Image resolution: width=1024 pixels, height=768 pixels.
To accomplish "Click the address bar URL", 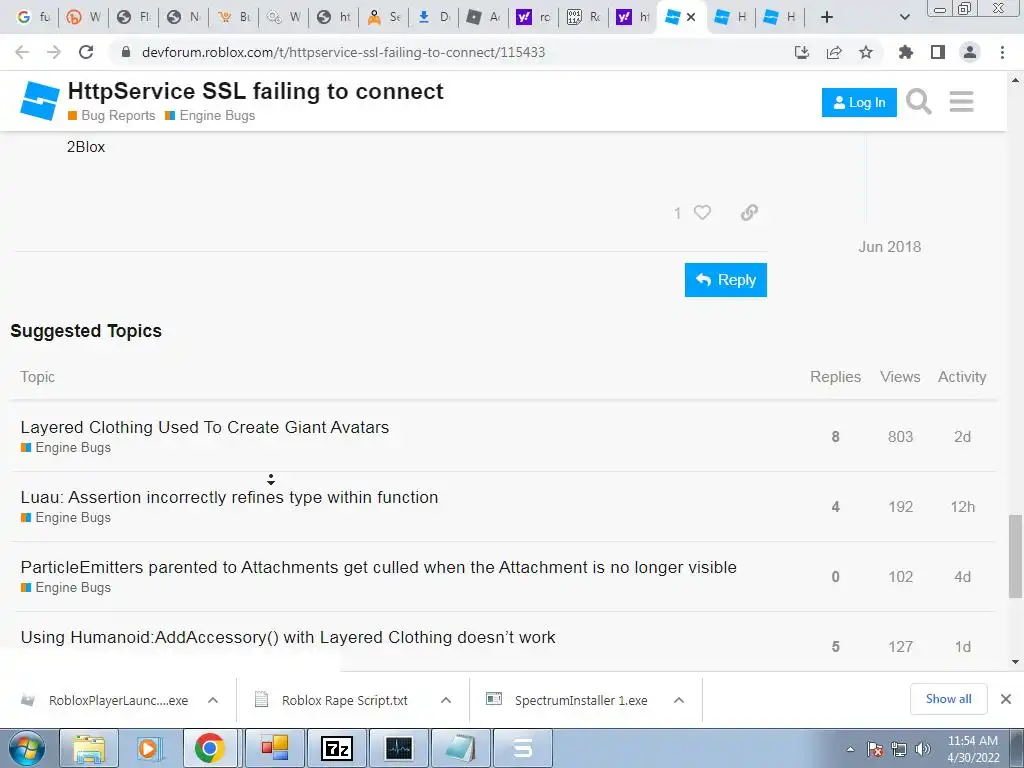I will click(343, 52).
